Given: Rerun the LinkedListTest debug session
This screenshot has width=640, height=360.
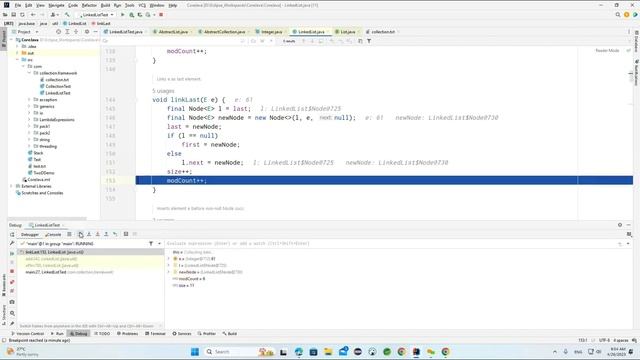Looking at the screenshot, I should 12,235.
